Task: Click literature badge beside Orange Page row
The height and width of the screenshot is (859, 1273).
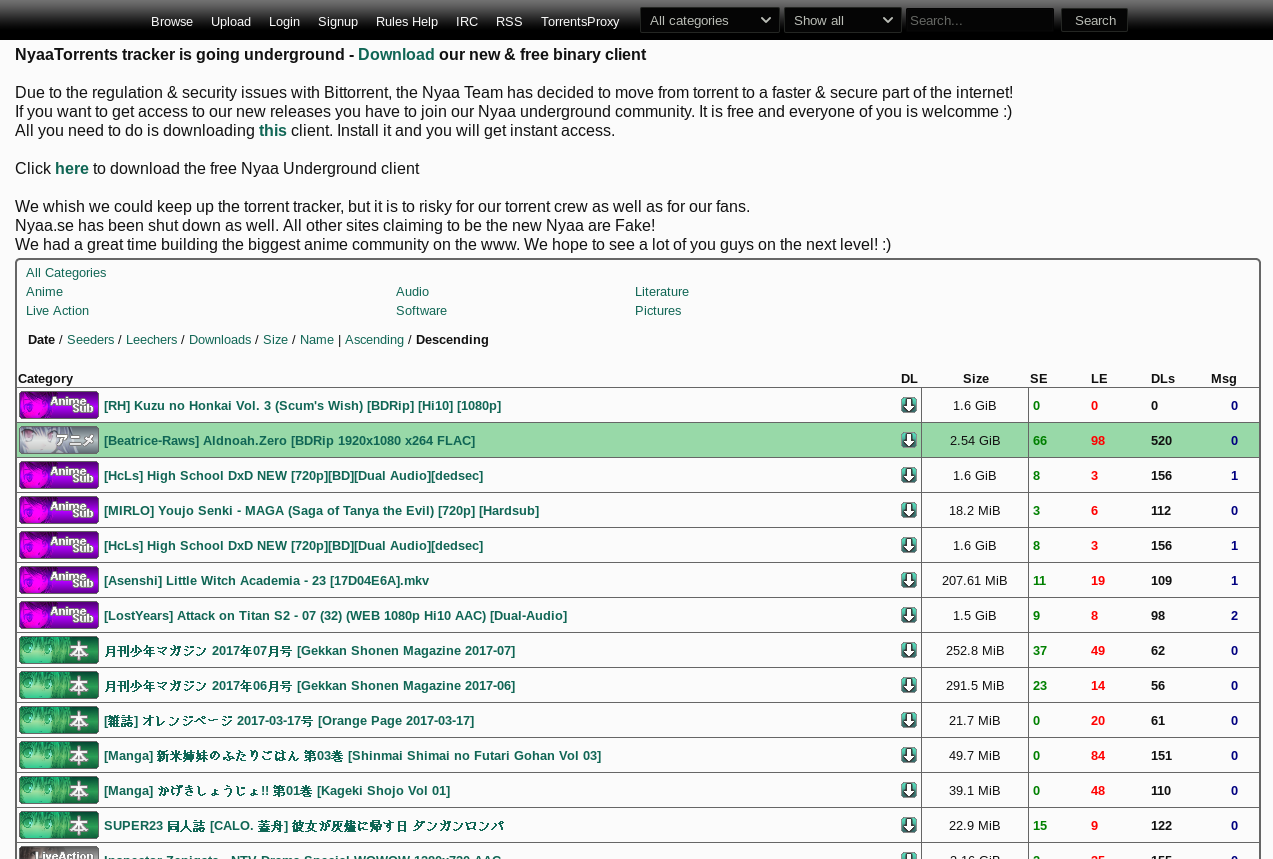Action: click(x=59, y=720)
